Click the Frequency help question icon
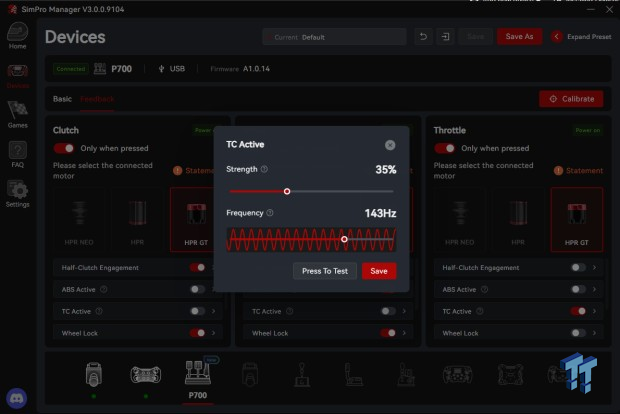This screenshot has height=414, width=620. pos(270,213)
